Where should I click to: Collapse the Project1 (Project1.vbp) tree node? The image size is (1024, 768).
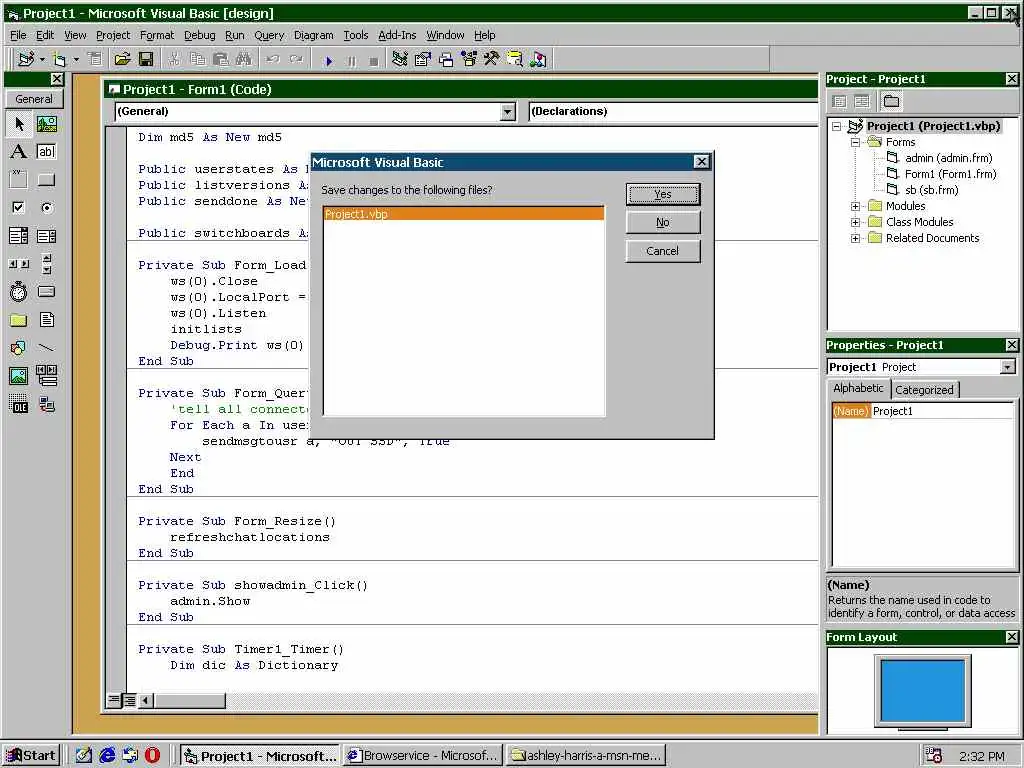pos(837,126)
